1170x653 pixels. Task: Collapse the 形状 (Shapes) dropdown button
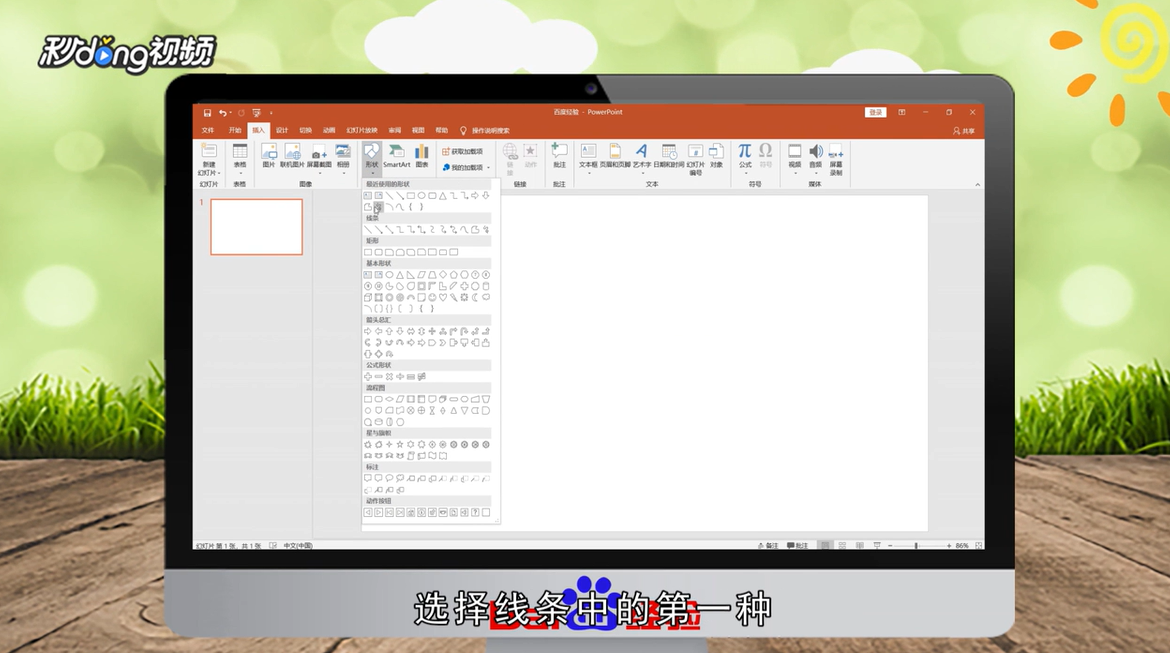point(372,159)
